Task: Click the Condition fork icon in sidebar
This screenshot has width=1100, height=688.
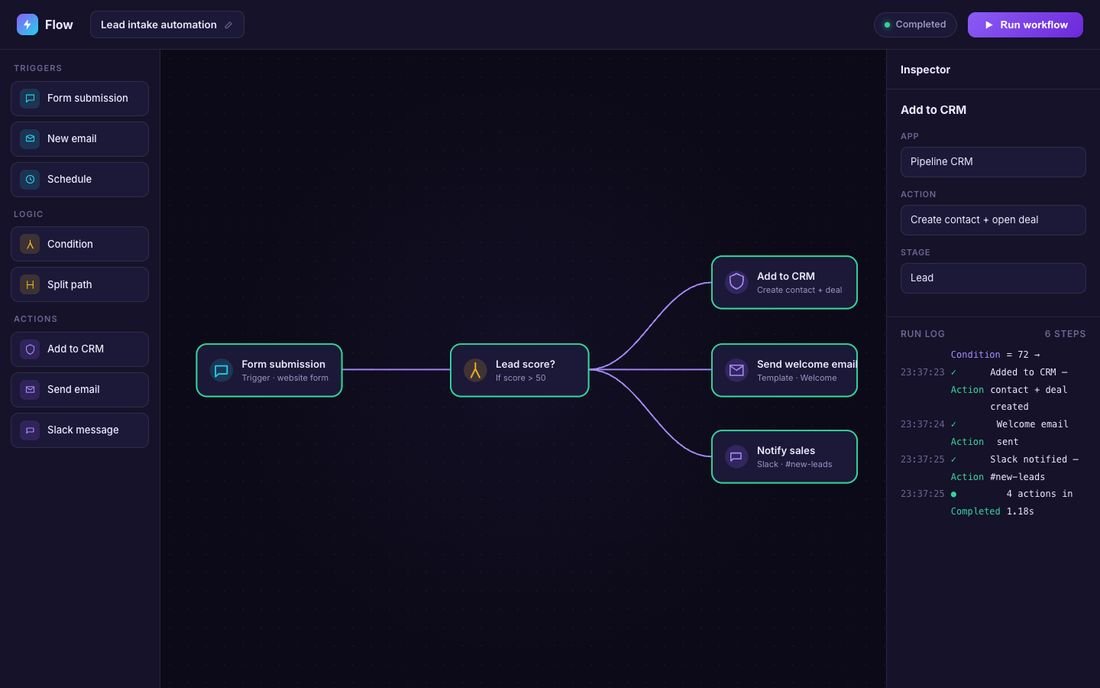Action: pos(29,244)
